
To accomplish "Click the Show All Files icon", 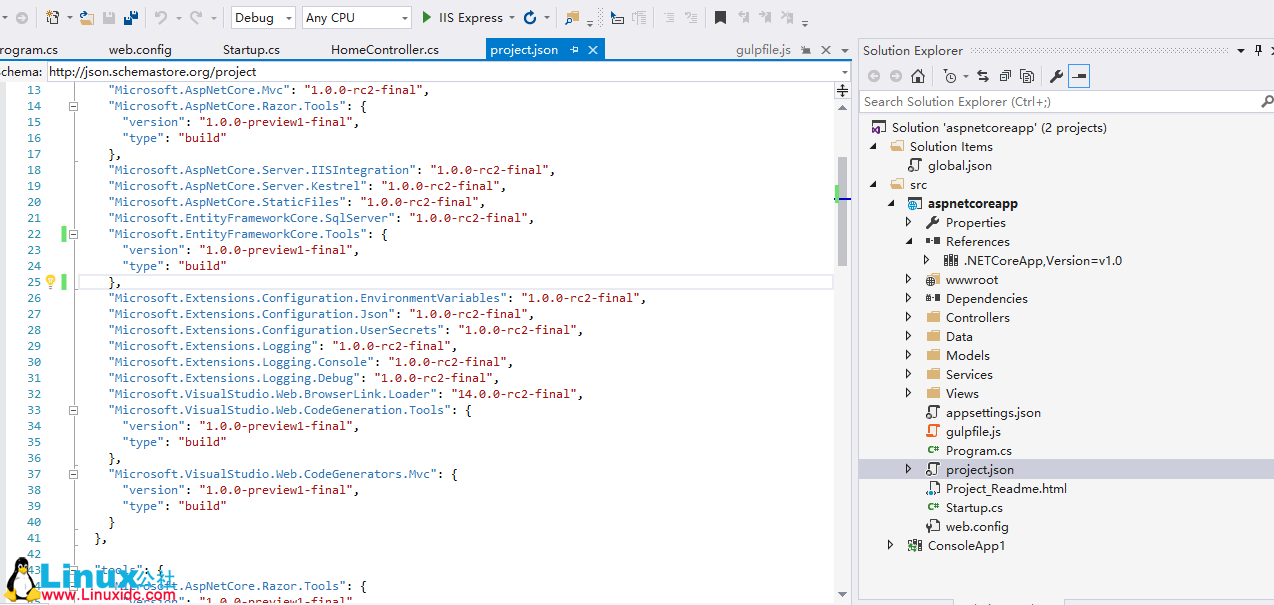I will pos(1026,76).
